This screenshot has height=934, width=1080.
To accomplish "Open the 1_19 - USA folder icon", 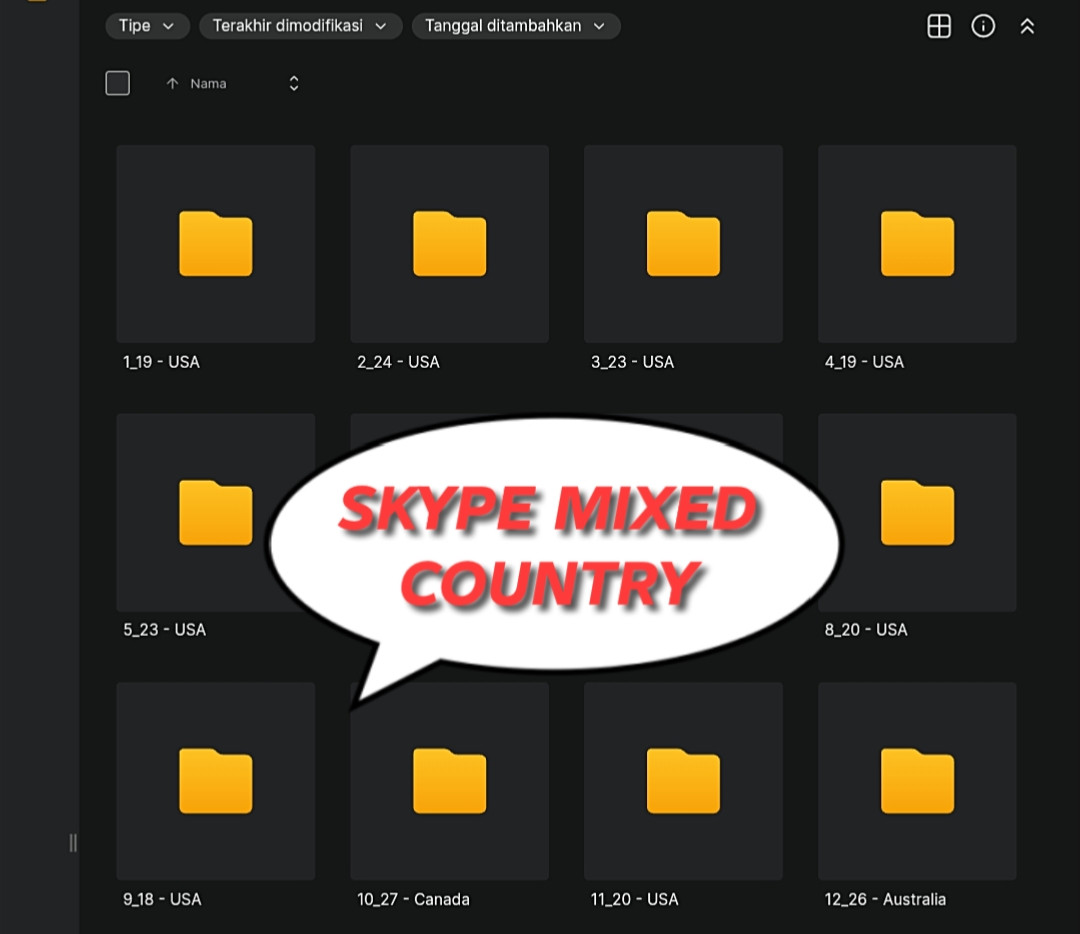I will (x=216, y=244).
